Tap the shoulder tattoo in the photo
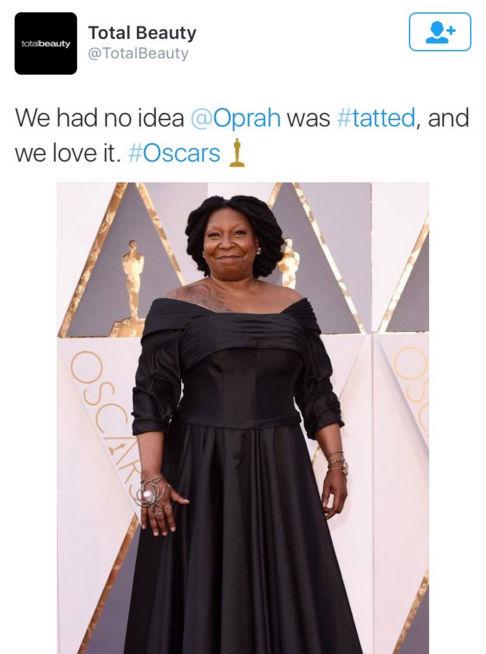 coord(204,297)
